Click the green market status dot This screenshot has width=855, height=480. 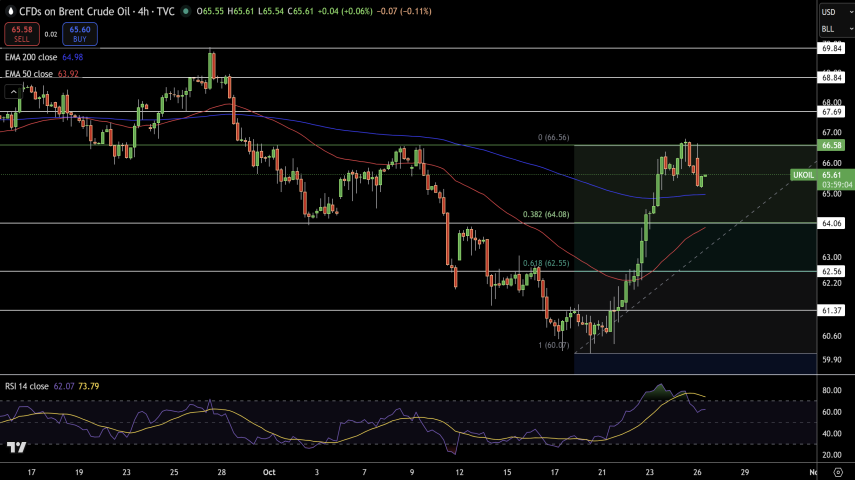pyautogui.click(x=187, y=11)
